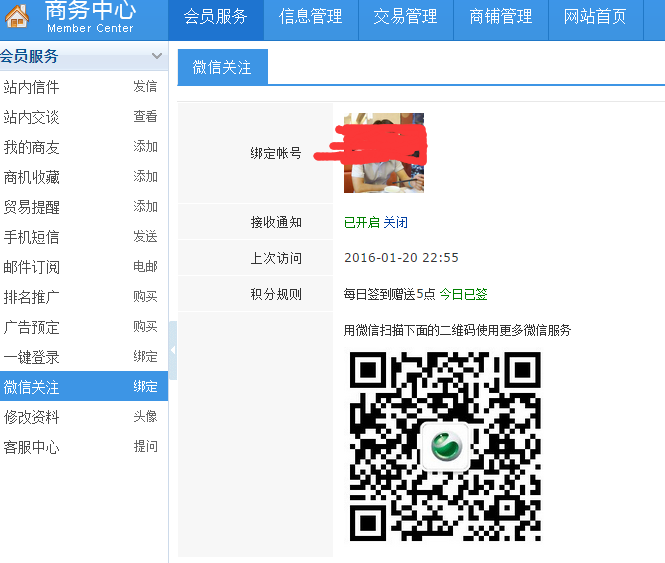Collapse the sidebar with the splitter arrow
This screenshot has height=563, width=665.
[x=173, y=350]
